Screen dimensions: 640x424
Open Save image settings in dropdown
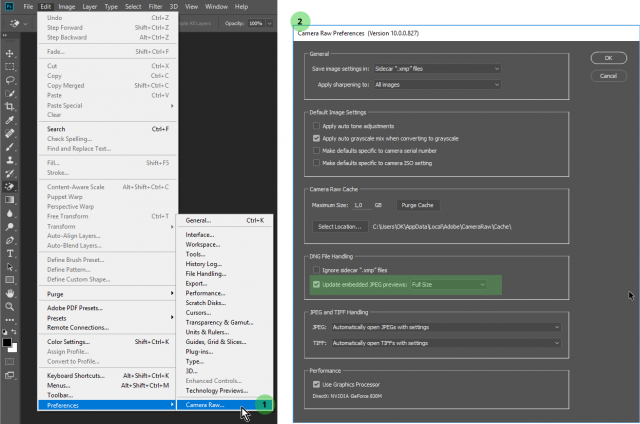pos(437,69)
